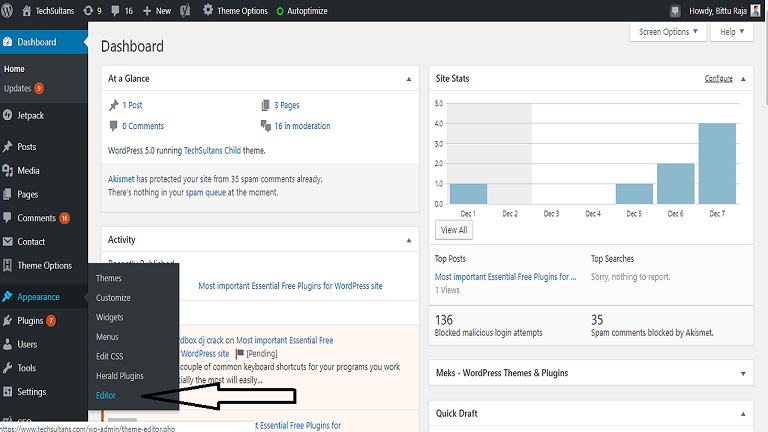Click the Settings sliders icon in sidebar
The width and height of the screenshot is (768, 432).
[7, 391]
